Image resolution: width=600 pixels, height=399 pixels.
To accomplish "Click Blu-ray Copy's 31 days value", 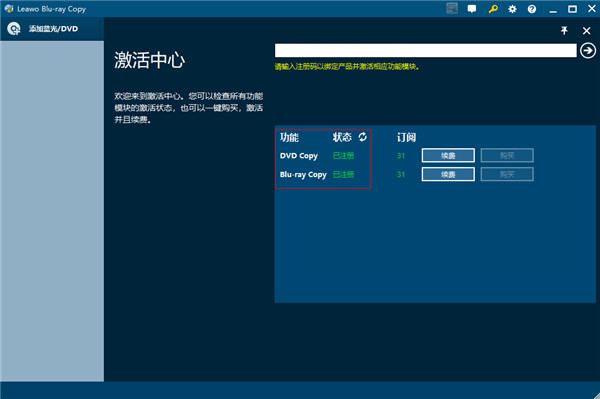I will [401, 174].
